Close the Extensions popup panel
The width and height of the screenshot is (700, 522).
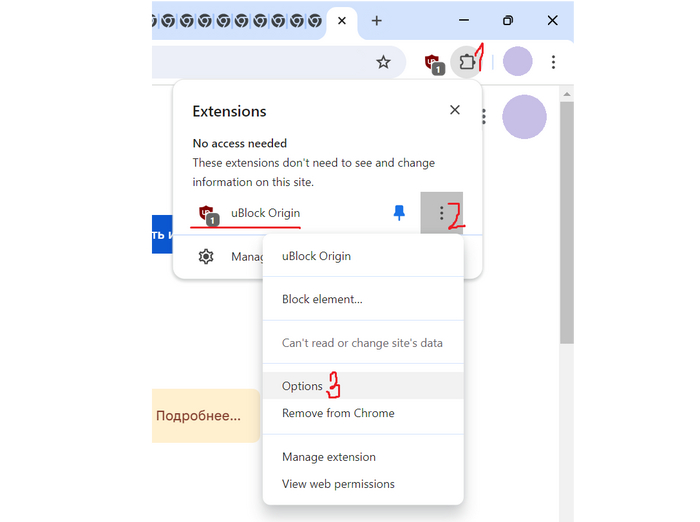[x=454, y=110]
